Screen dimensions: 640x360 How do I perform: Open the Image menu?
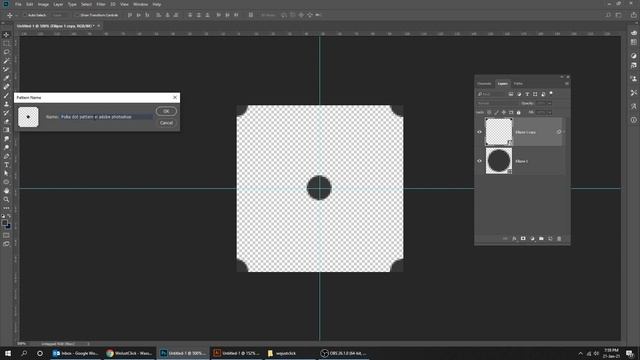(43, 4)
